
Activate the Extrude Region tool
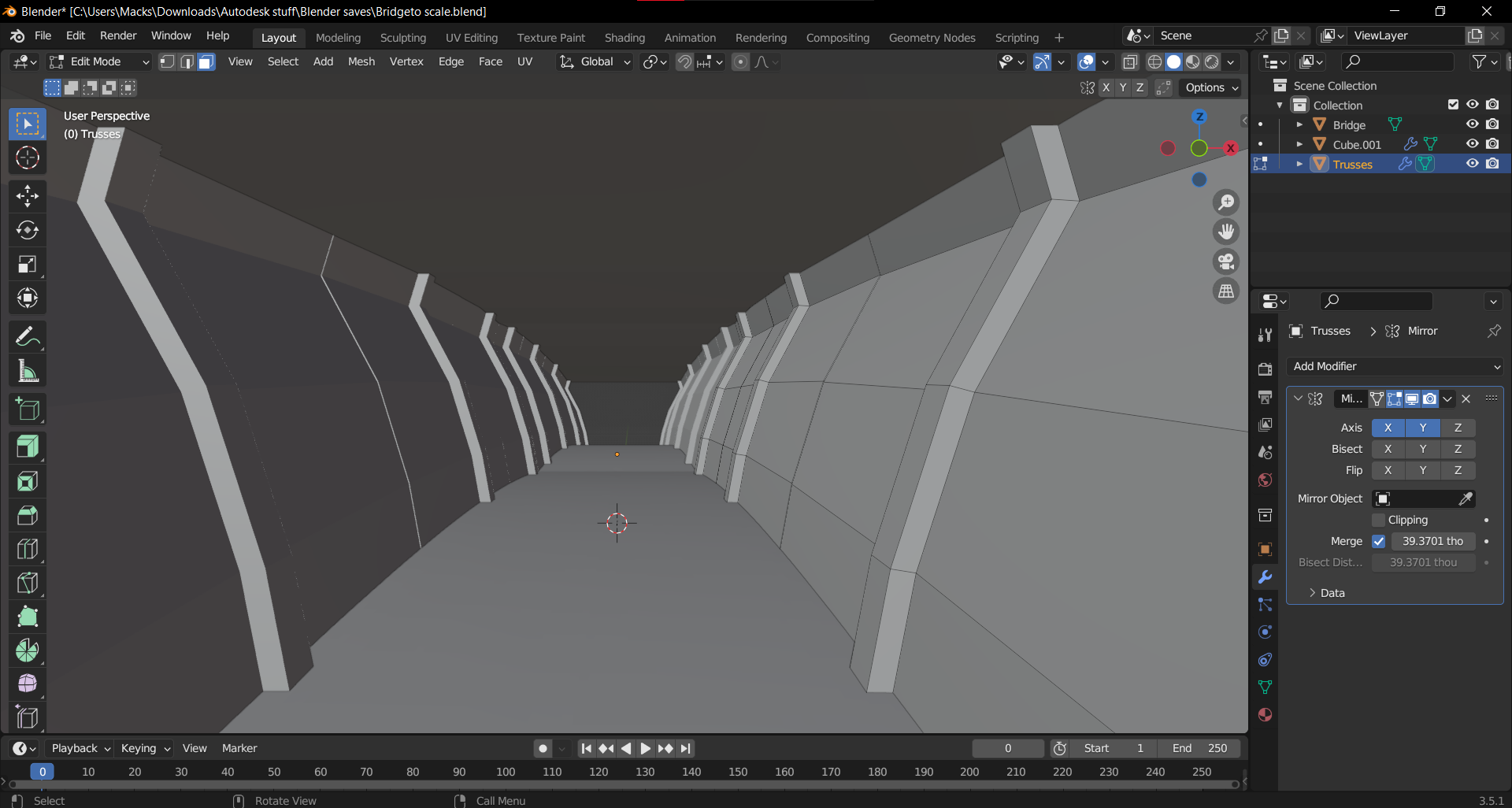point(28,447)
